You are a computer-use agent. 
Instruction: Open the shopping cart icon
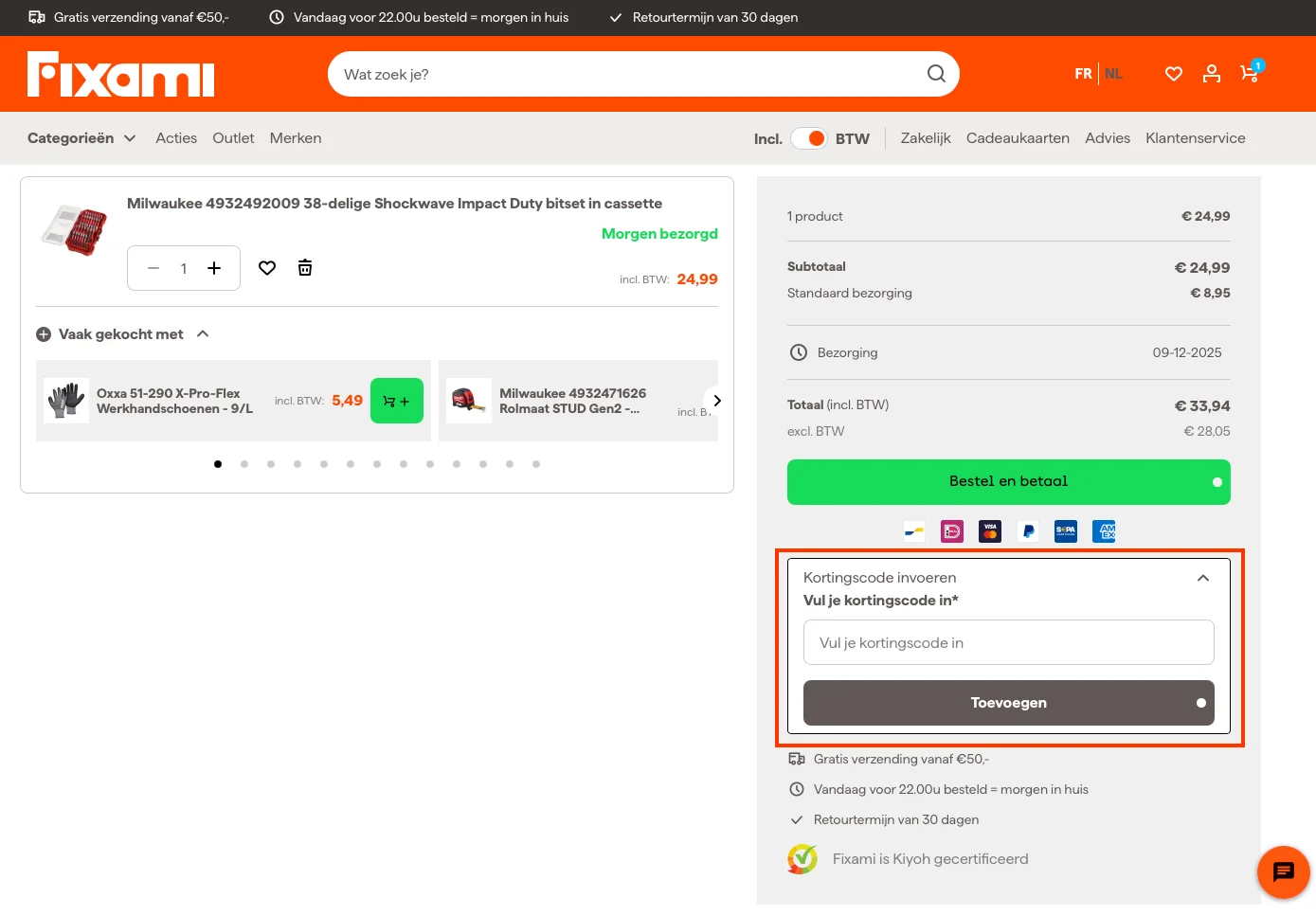(1250, 74)
